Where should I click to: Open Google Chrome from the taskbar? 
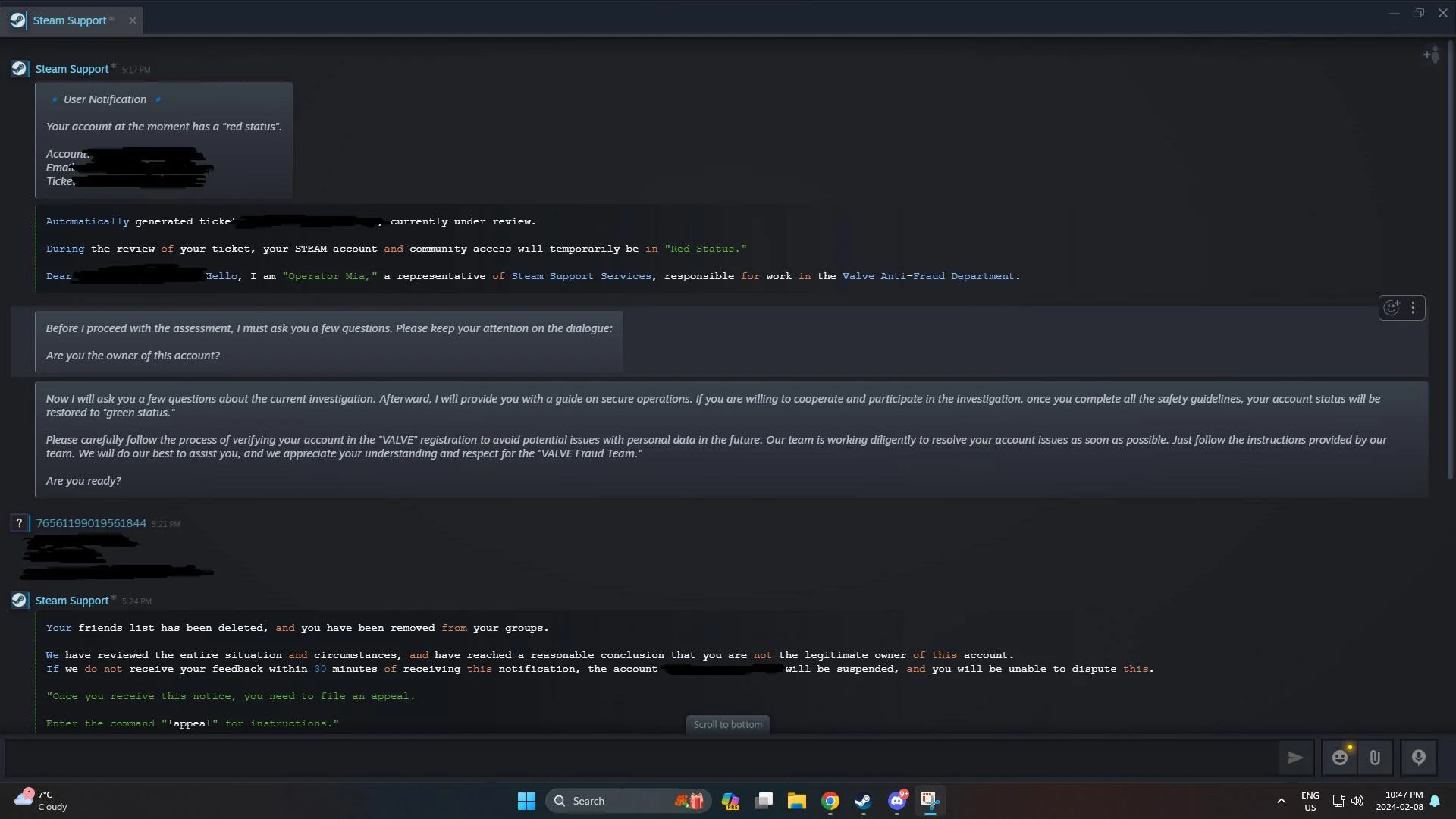[830, 801]
